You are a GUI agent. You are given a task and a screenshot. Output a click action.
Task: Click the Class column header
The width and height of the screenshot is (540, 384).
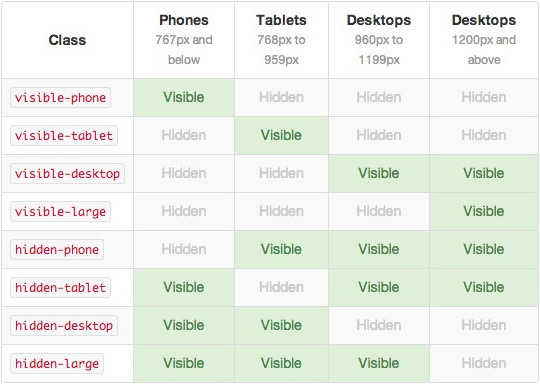[x=67, y=40]
